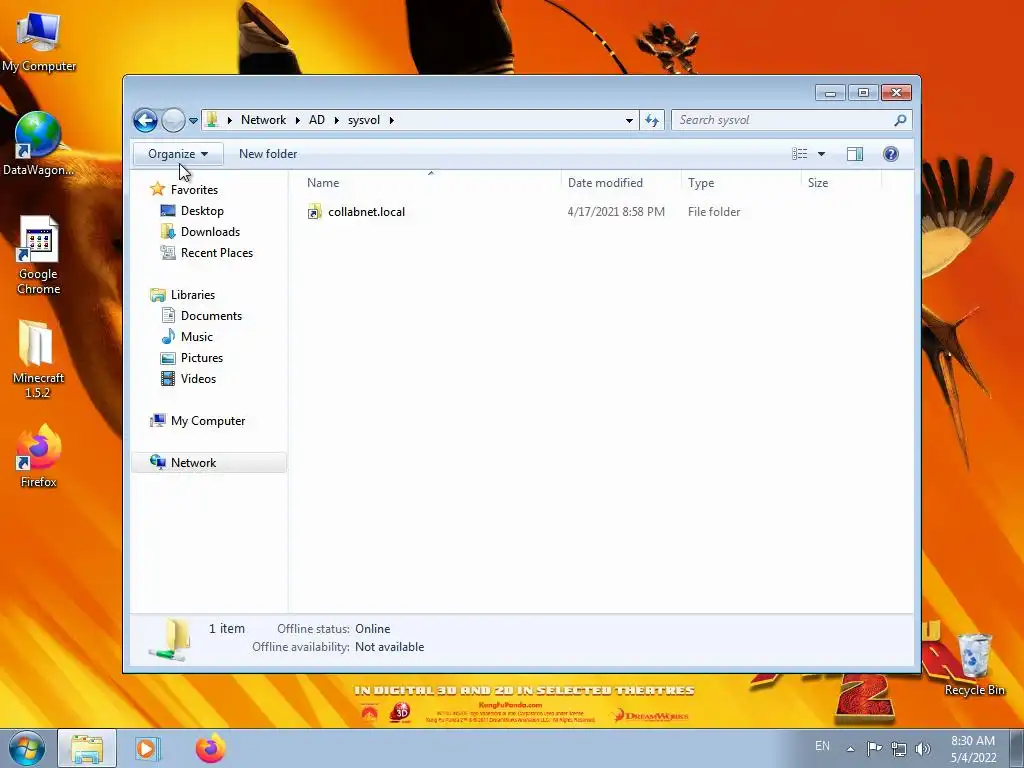
Task: Click the date 4/17/2021 8:58 PM
Action: point(616,212)
